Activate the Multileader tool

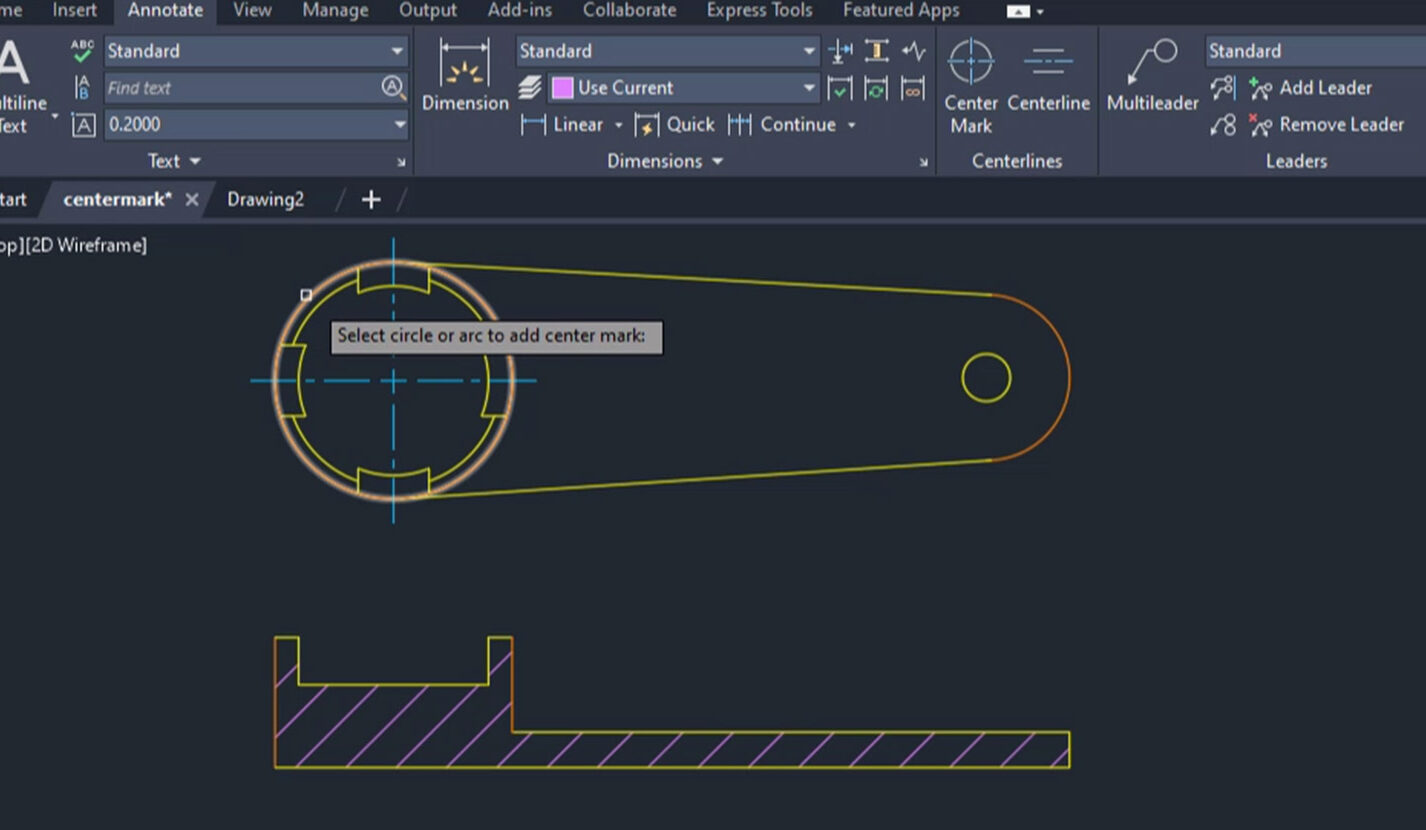point(1152,77)
